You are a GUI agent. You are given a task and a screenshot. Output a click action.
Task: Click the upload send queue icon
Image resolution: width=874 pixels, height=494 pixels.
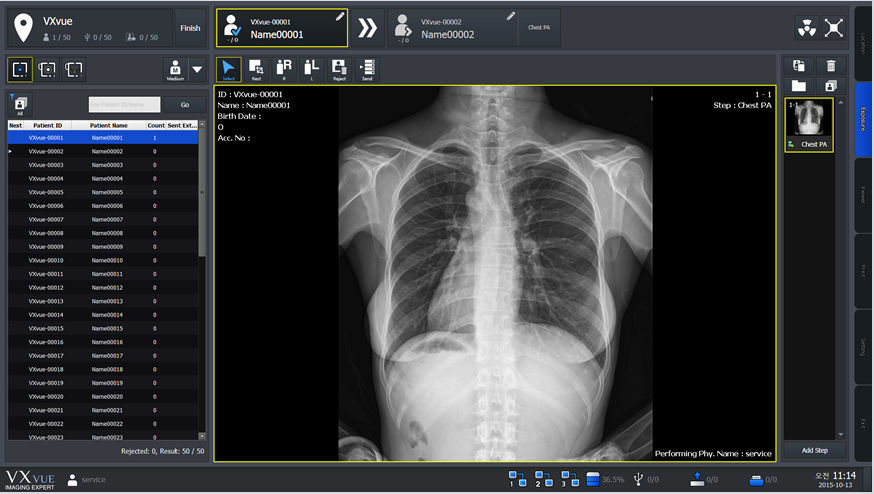point(697,479)
